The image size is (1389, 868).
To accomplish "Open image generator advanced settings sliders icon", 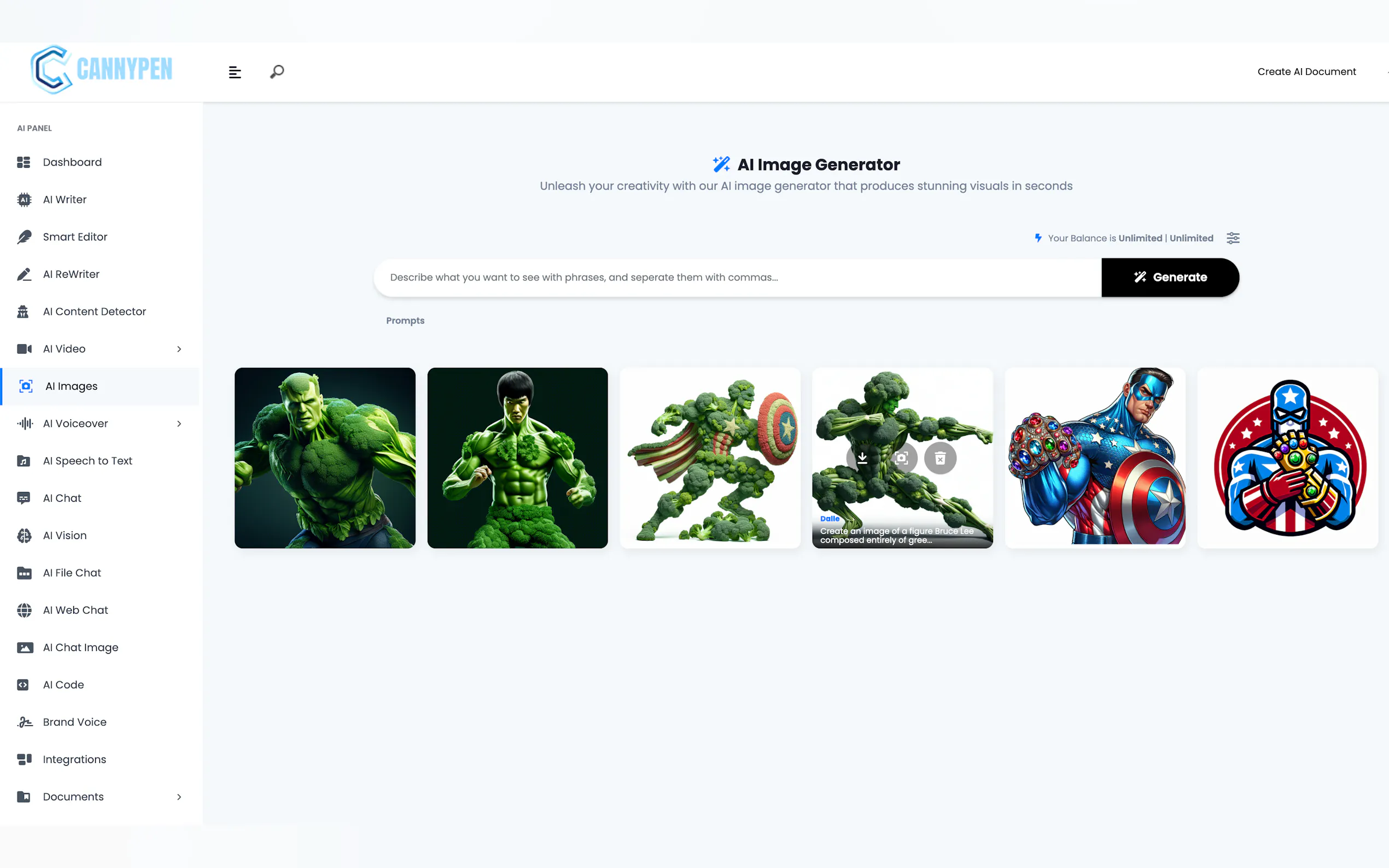I will coord(1233,238).
